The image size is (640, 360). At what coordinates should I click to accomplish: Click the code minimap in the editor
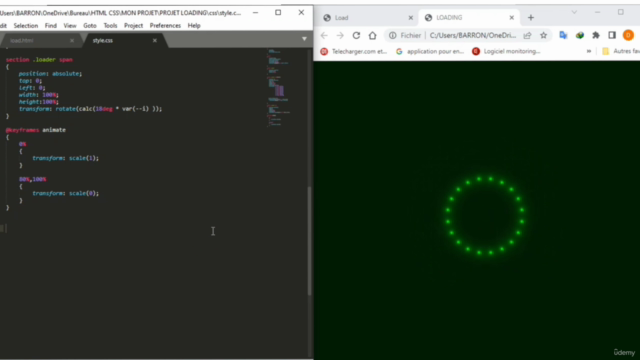(278, 88)
